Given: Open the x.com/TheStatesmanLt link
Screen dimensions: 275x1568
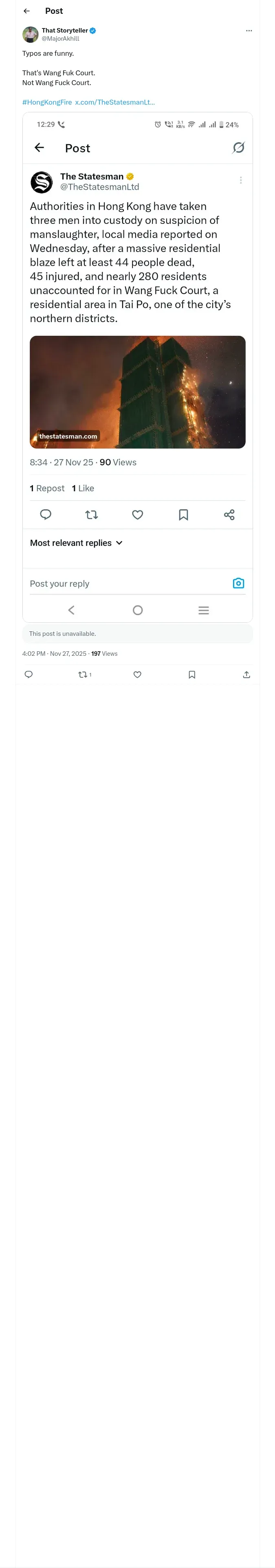Looking at the screenshot, I should (114, 102).
